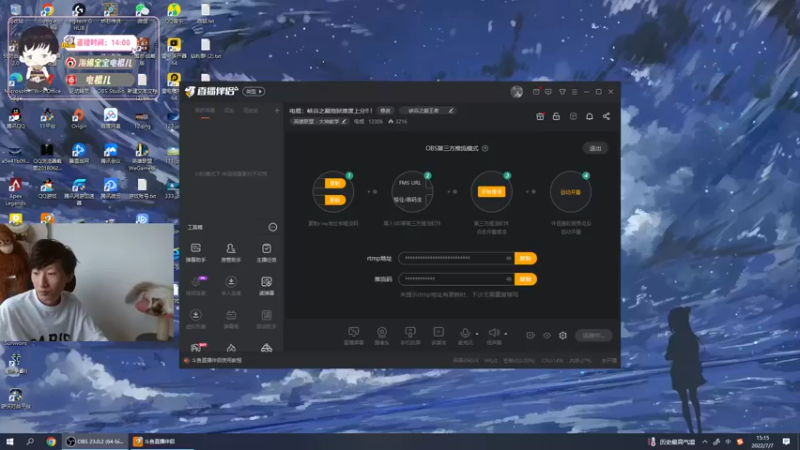
Task: Toggle the eye preview icon in bottom bar
Action: tap(547, 335)
